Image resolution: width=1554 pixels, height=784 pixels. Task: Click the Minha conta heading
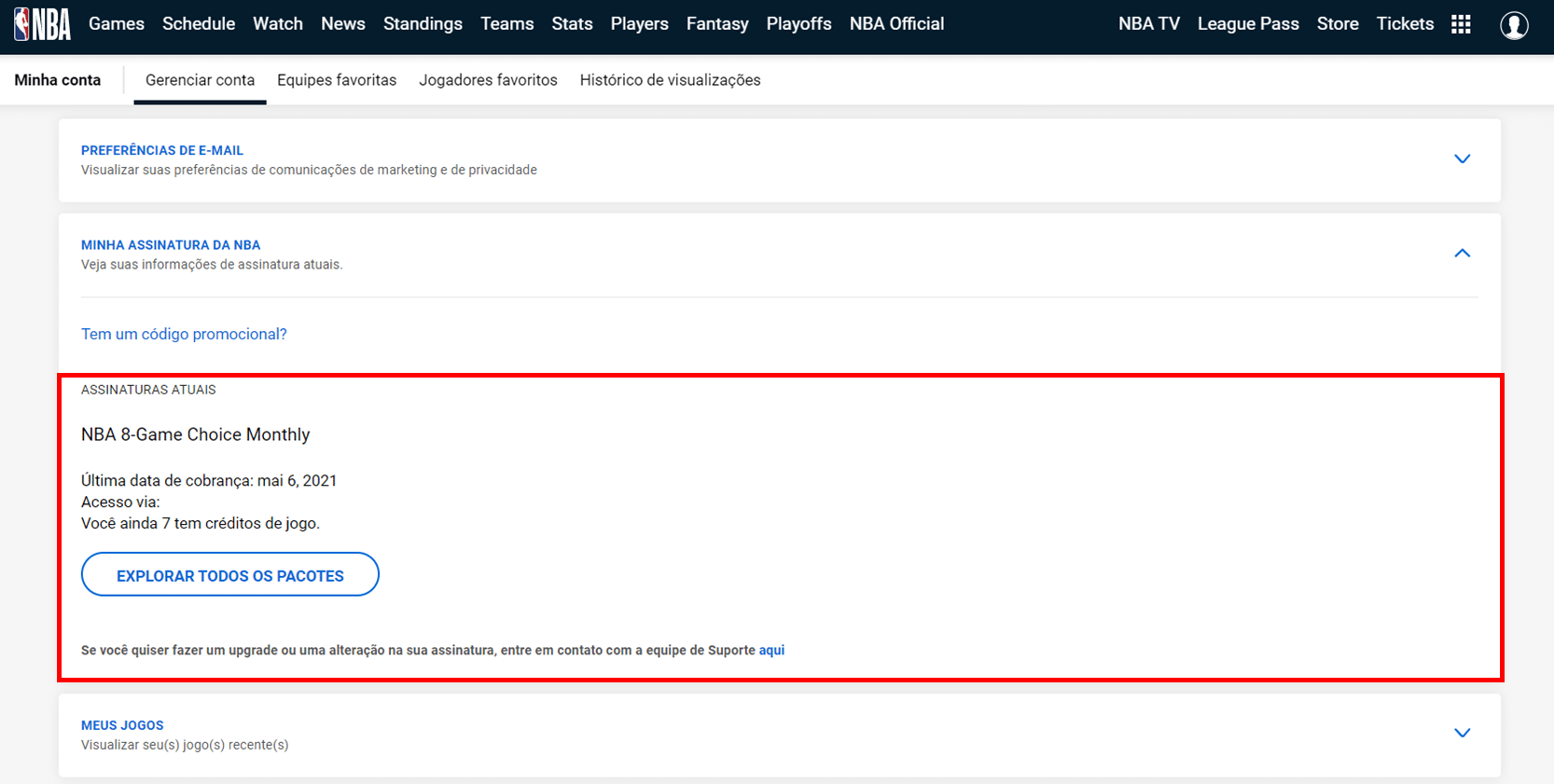pyautogui.click(x=58, y=80)
